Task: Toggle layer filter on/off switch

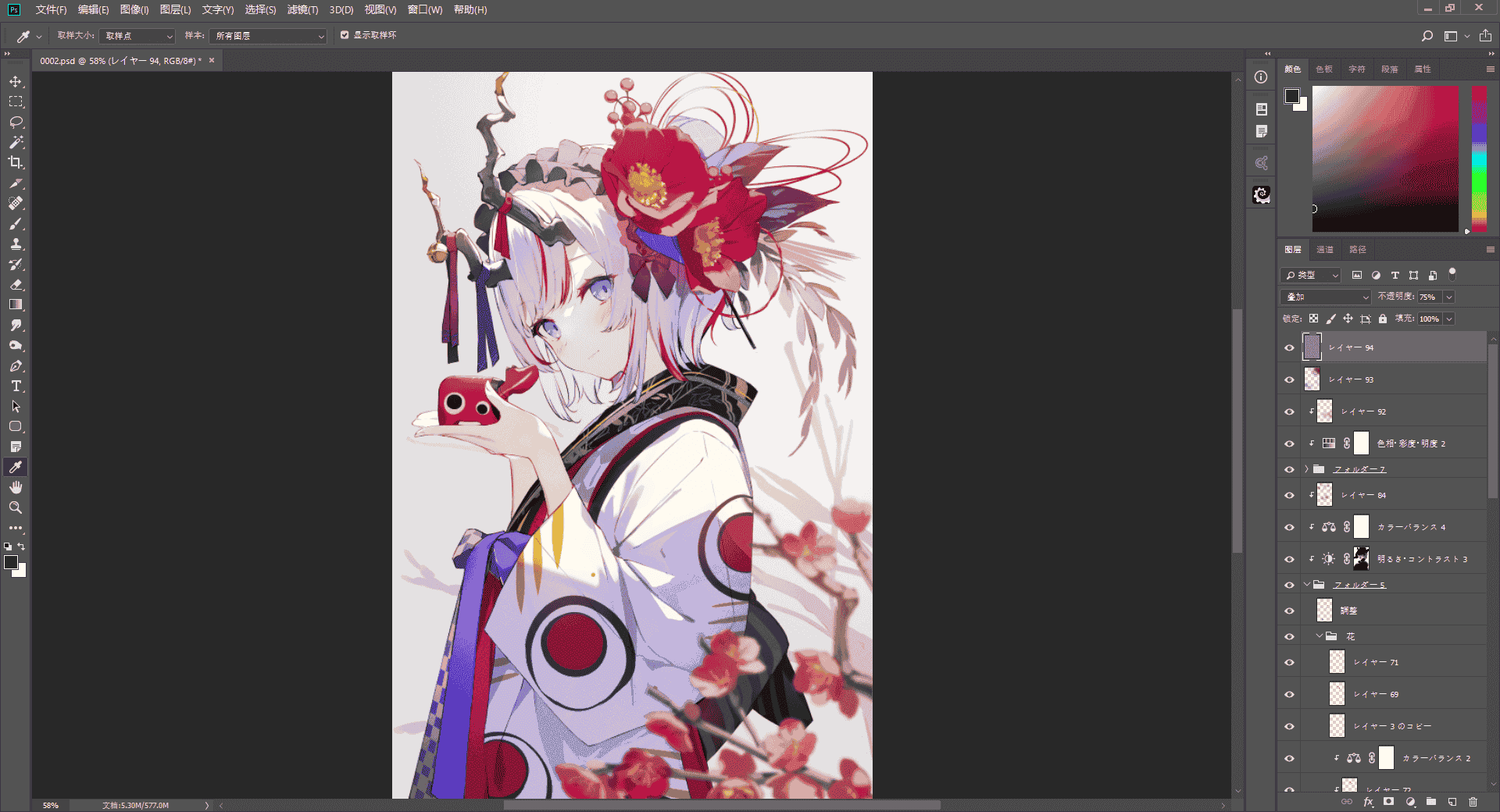Action: tap(1452, 274)
